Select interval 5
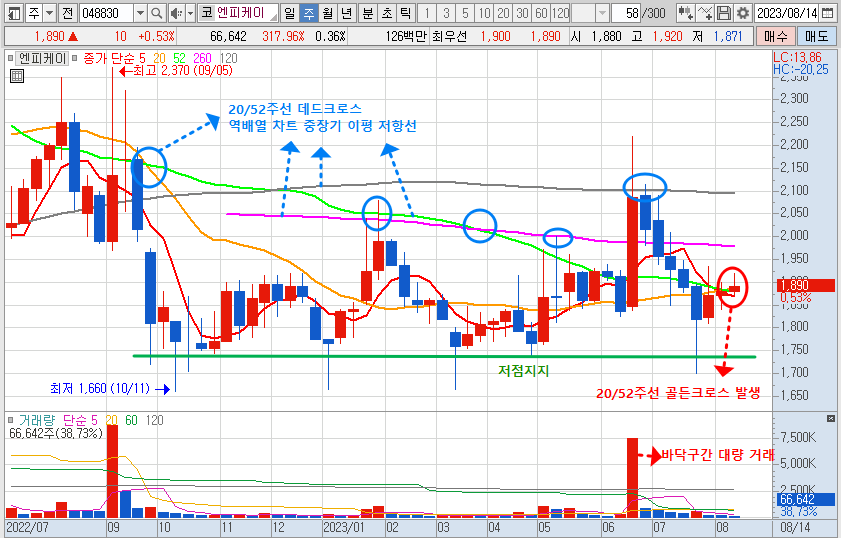 (465, 13)
